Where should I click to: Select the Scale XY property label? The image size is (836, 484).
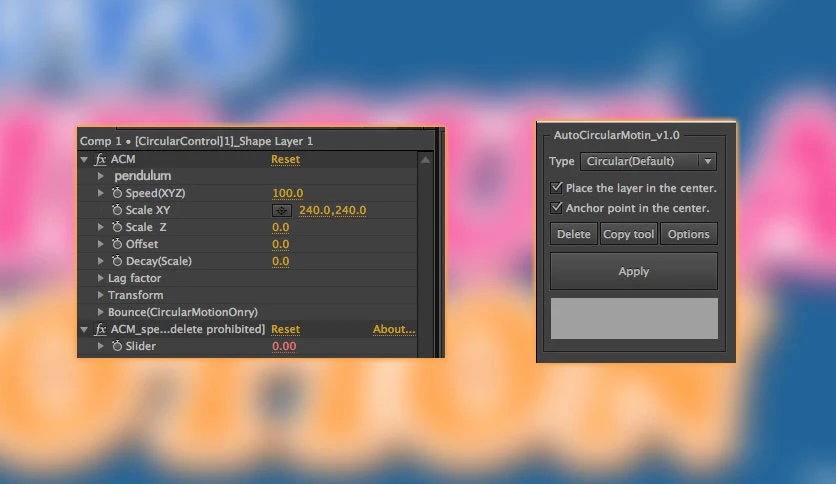coord(148,210)
